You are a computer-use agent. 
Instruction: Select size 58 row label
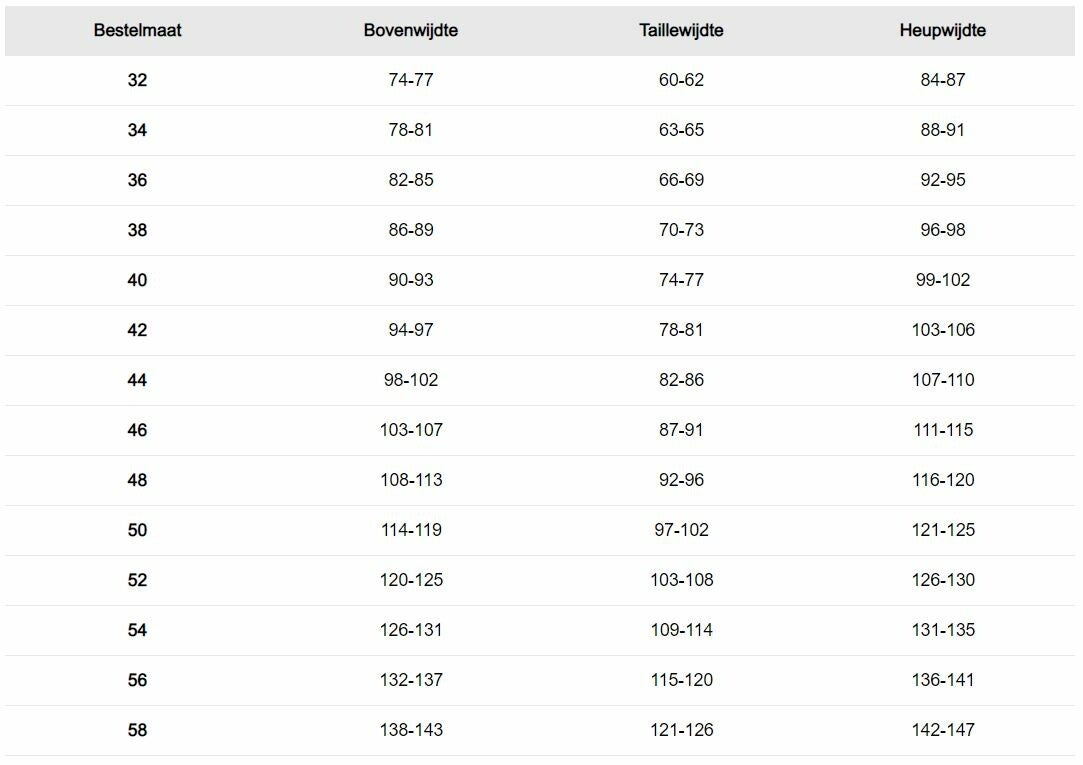click(x=137, y=730)
